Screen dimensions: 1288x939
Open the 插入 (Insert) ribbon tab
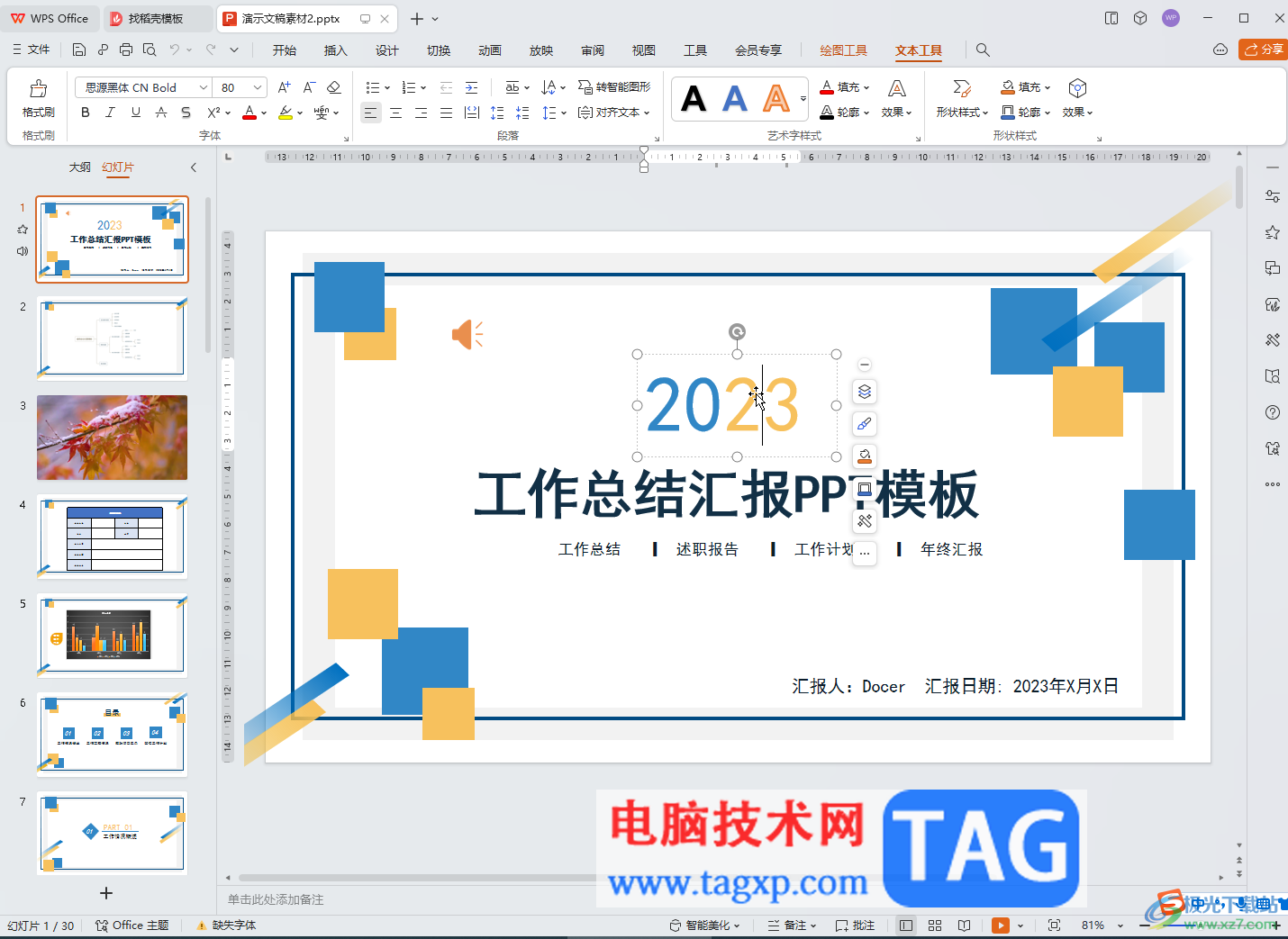tap(336, 50)
